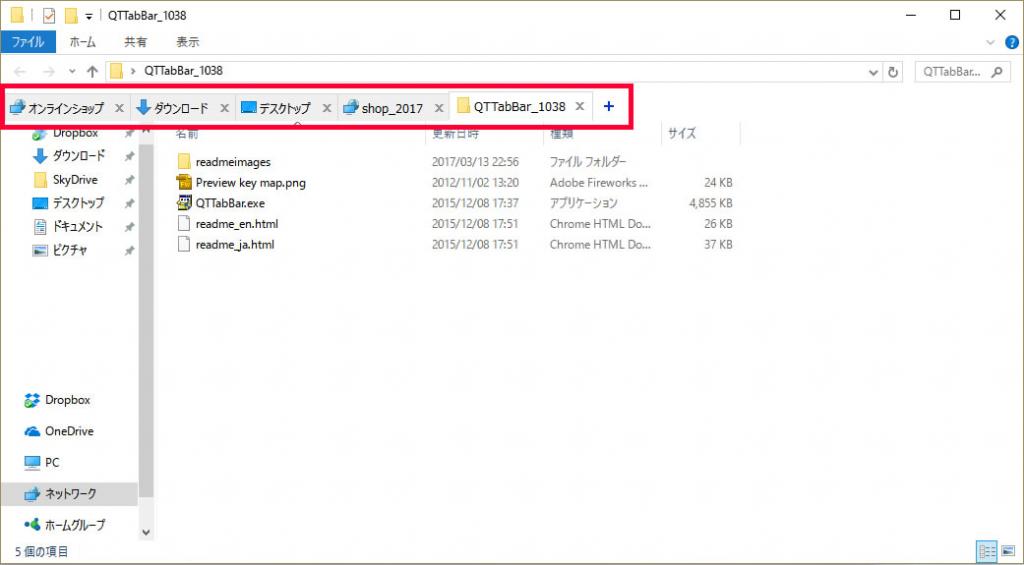Switch to the shop_2017 tab

pyautogui.click(x=392, y=108)
